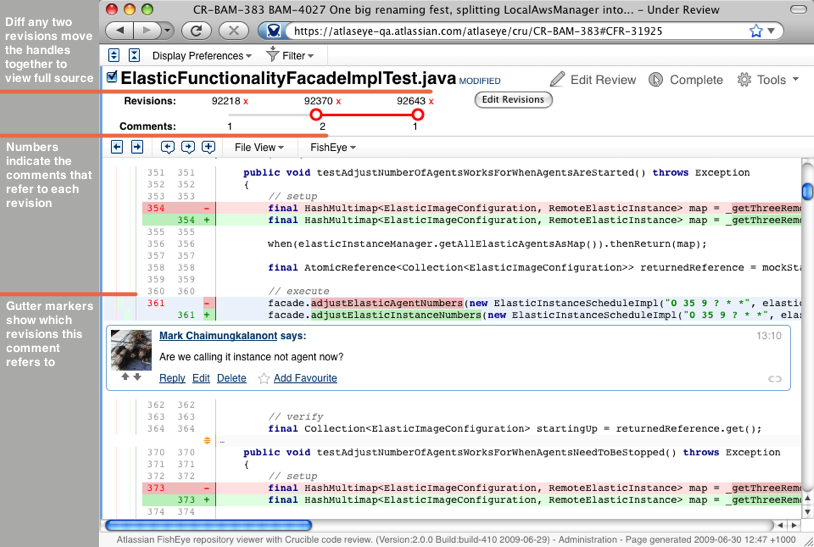This screenshot has width=814, height=547.
Task: Click comment timestamp 13:10
Action: point(768,336)
